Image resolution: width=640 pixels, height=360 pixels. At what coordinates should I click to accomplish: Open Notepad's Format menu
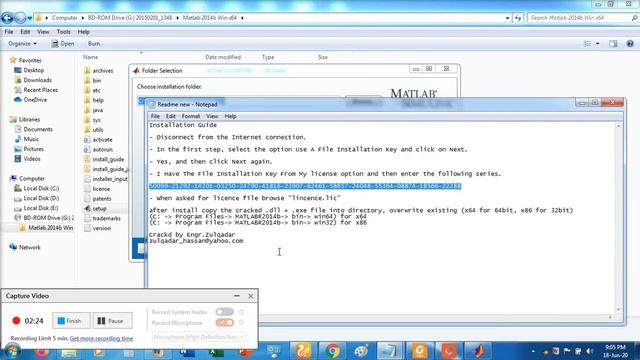(191, 116)
